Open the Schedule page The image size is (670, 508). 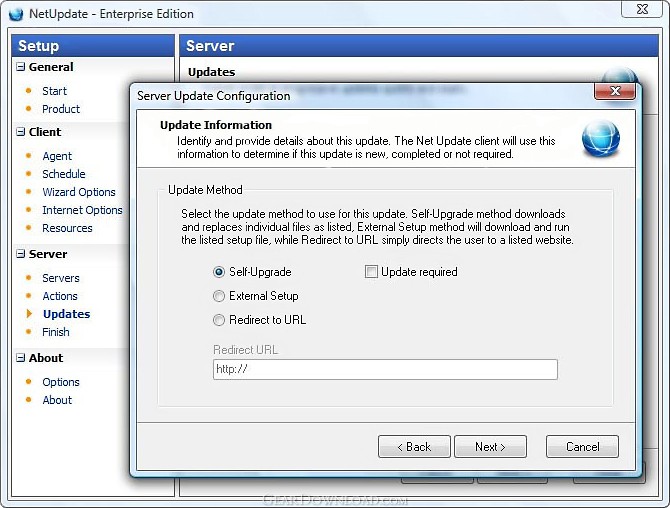pyautogui.click(x=64, y=174)
